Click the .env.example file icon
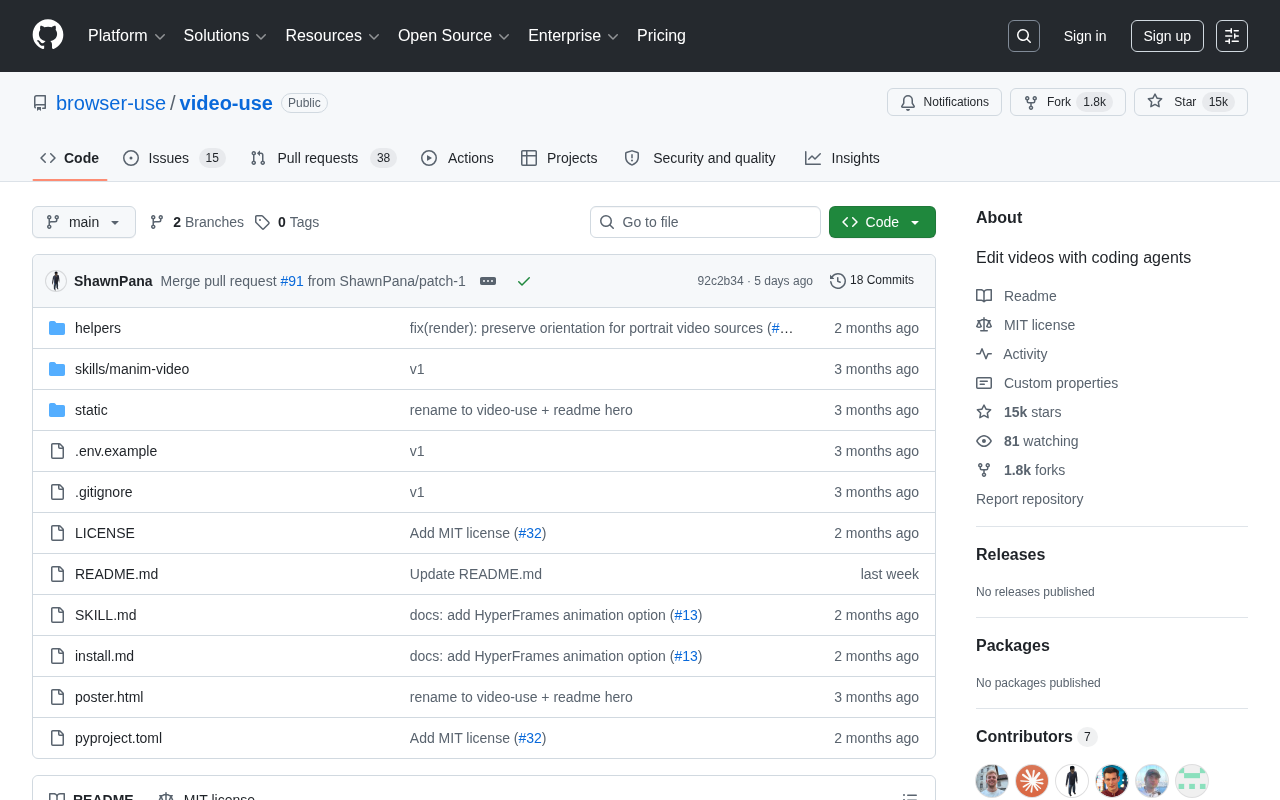Image resolution: width=1280 pixels, height=800 pixels. coord(57,451)
